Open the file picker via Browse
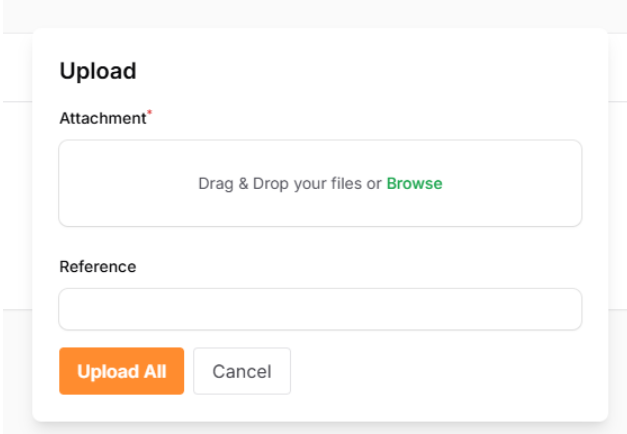627x434 pixels. coord(414,184)
